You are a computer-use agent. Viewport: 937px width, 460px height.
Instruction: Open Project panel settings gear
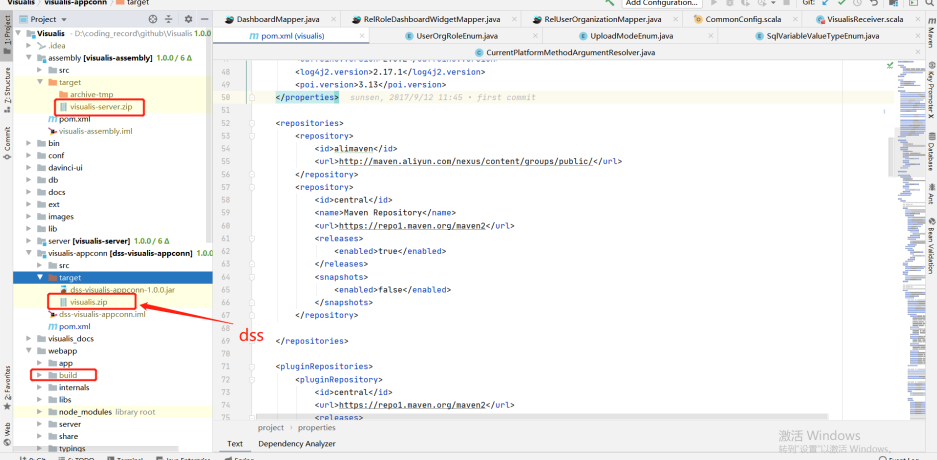click(188, 19)
